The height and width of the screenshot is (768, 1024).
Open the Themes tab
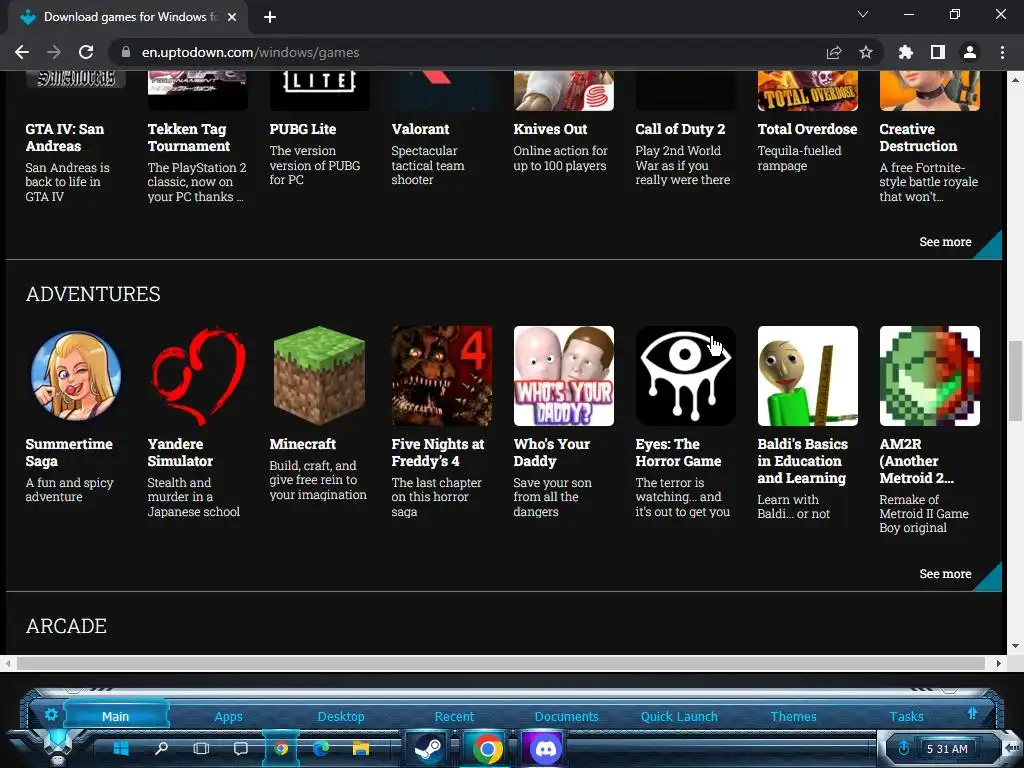[x=793, y=716]
